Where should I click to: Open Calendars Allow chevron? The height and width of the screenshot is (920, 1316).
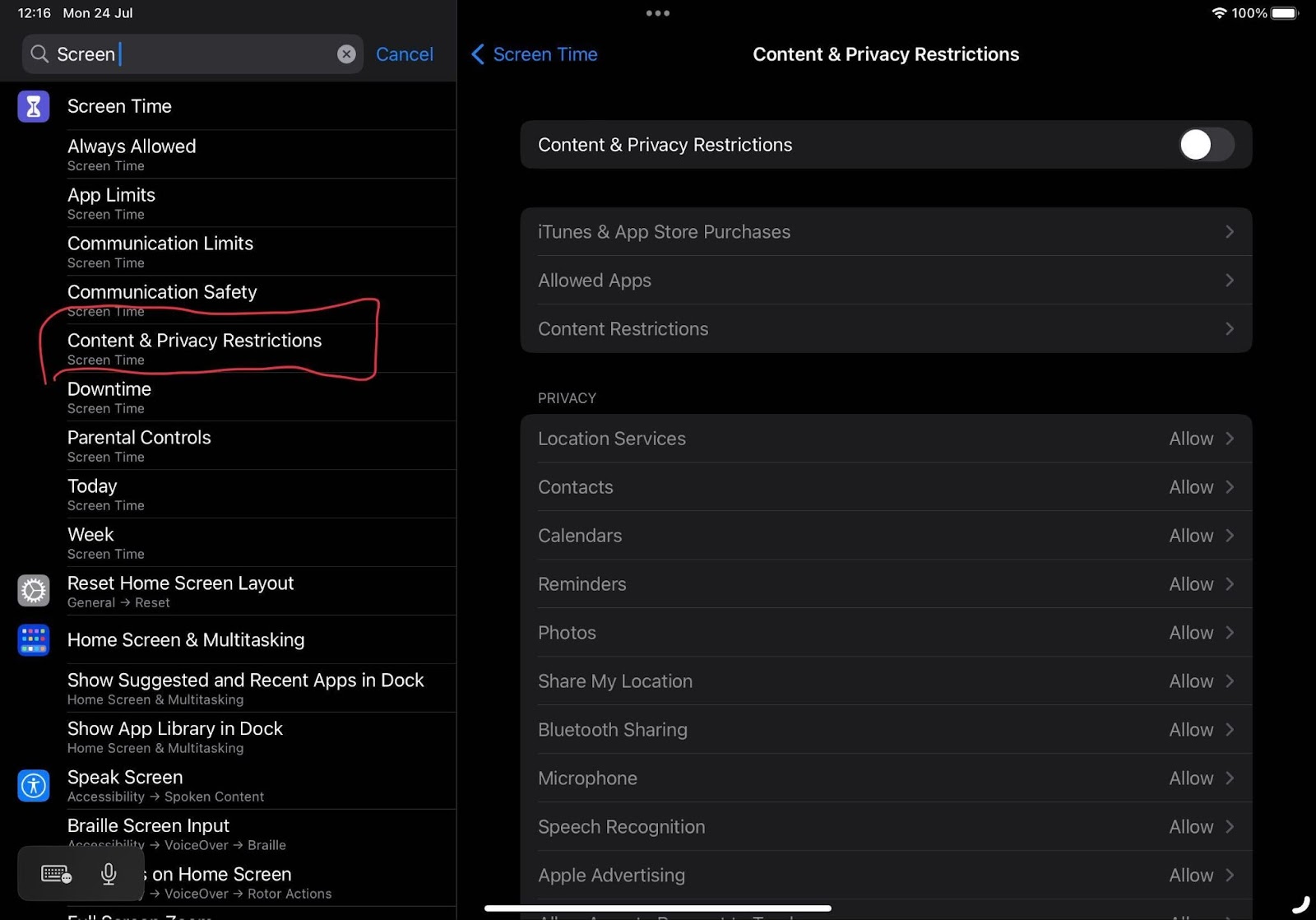[x=1230, y=536]
